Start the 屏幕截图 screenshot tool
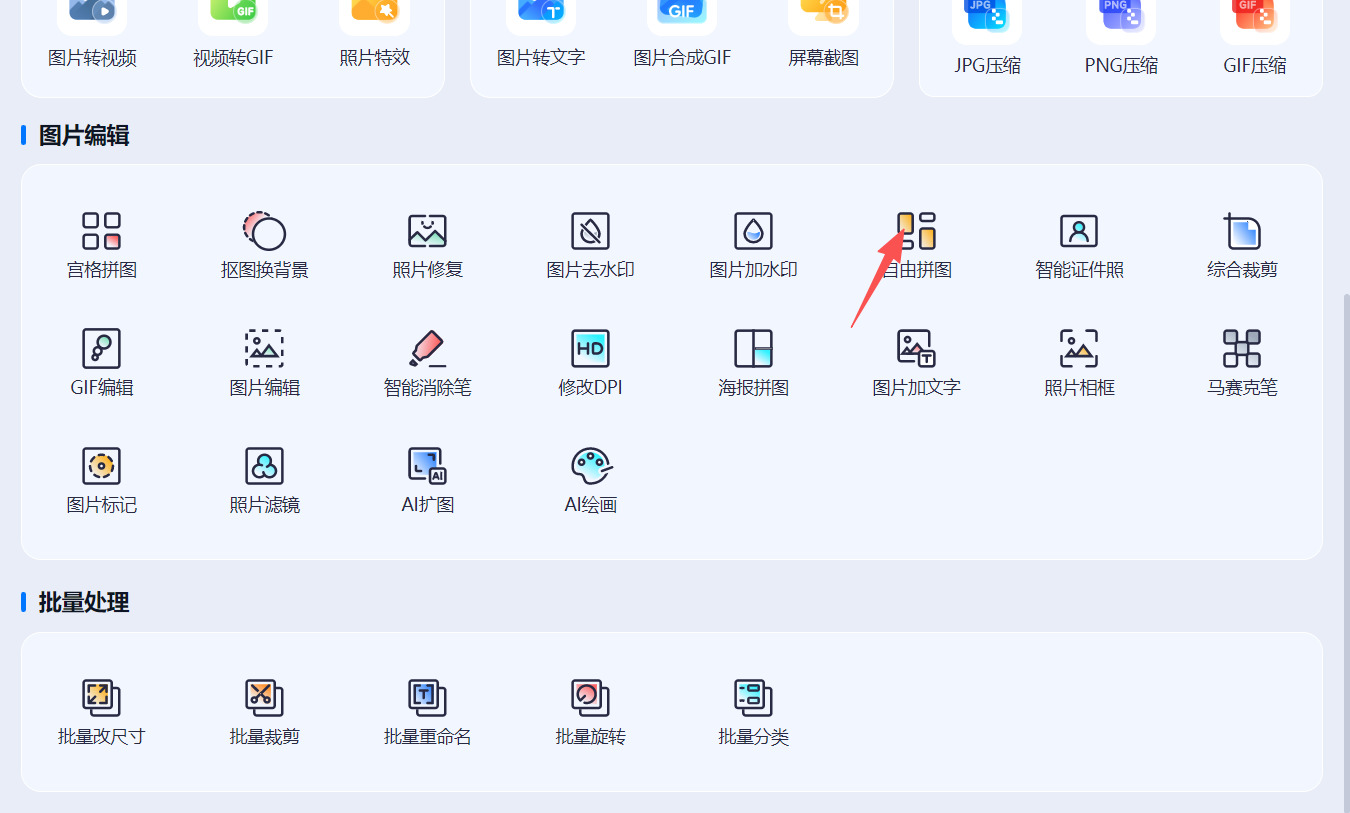This screenshot has height=813, width=1350. tap(823, 35)
